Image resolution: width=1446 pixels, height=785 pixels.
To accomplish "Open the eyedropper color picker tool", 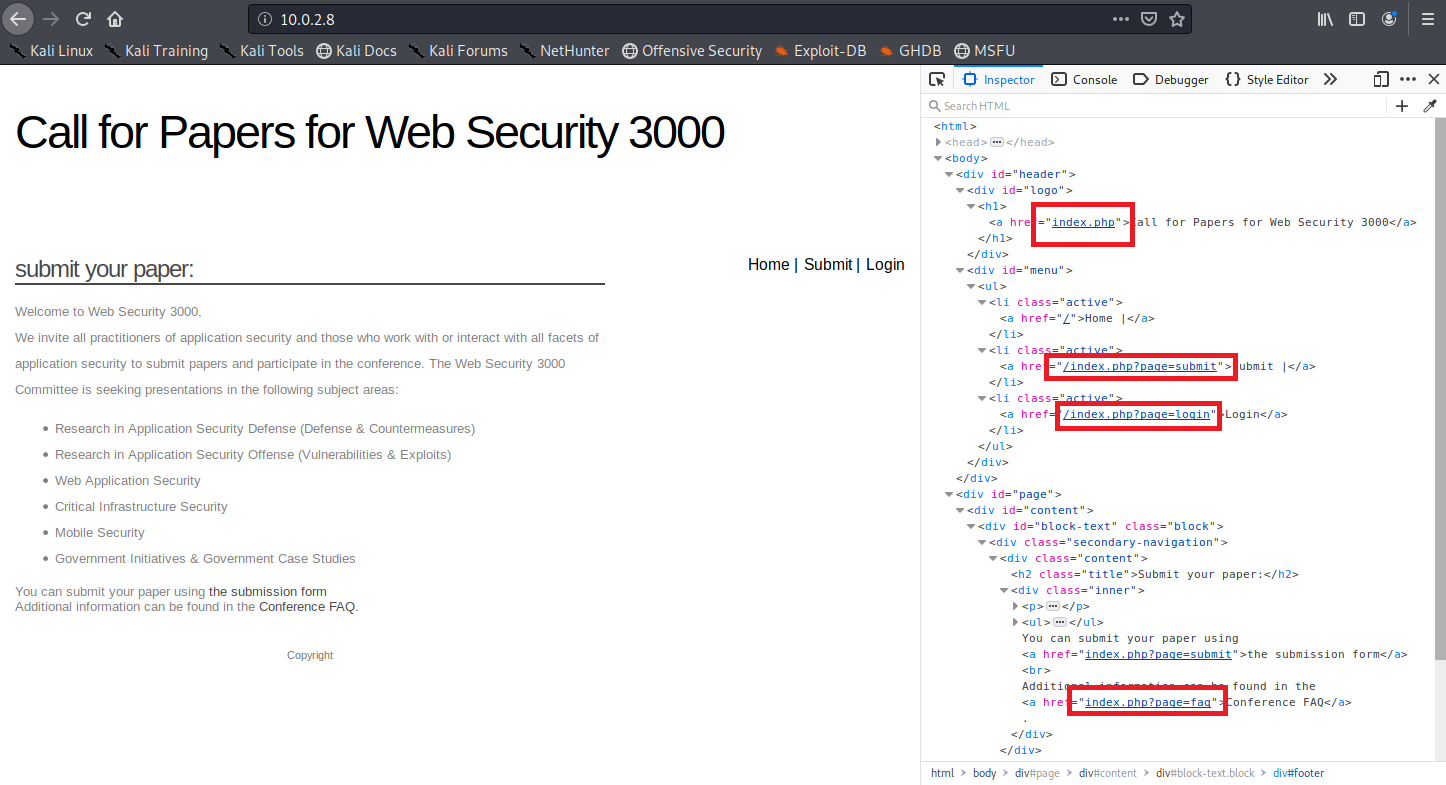I will [1430, 106].
